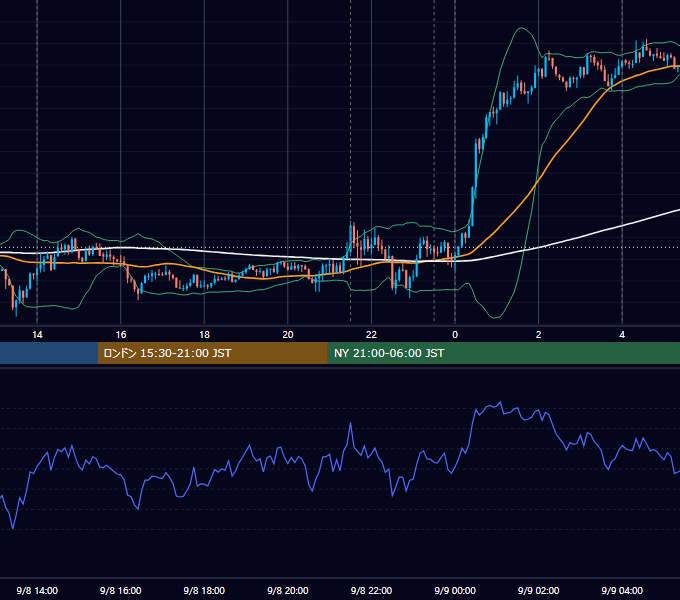Screen dimensions: 680x600
Task: Click the 9/9 04:00 date label
Action: 622,590
